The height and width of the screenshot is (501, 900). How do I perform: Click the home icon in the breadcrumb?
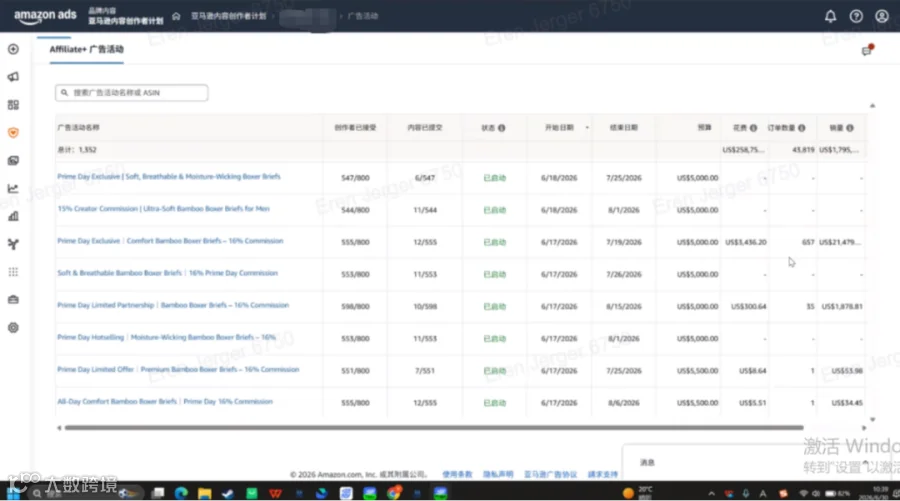pyautogui.click(x=176, y=16)
